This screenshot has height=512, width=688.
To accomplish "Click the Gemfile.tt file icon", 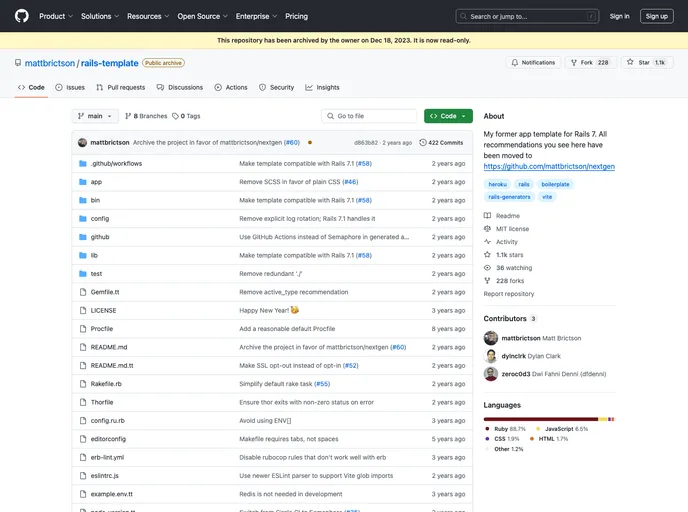I will click(82, 292).
